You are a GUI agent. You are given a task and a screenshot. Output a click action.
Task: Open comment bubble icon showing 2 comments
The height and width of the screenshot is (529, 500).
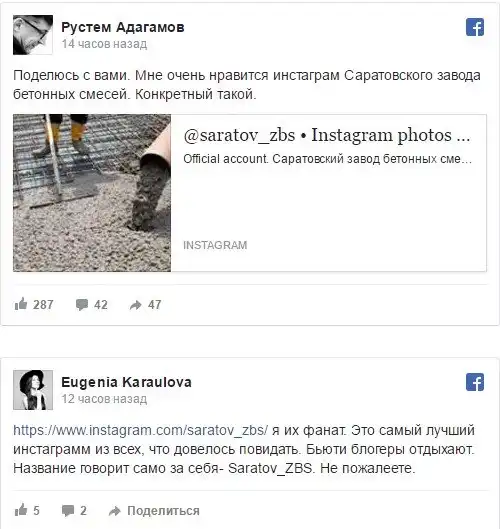pos(68,511)
